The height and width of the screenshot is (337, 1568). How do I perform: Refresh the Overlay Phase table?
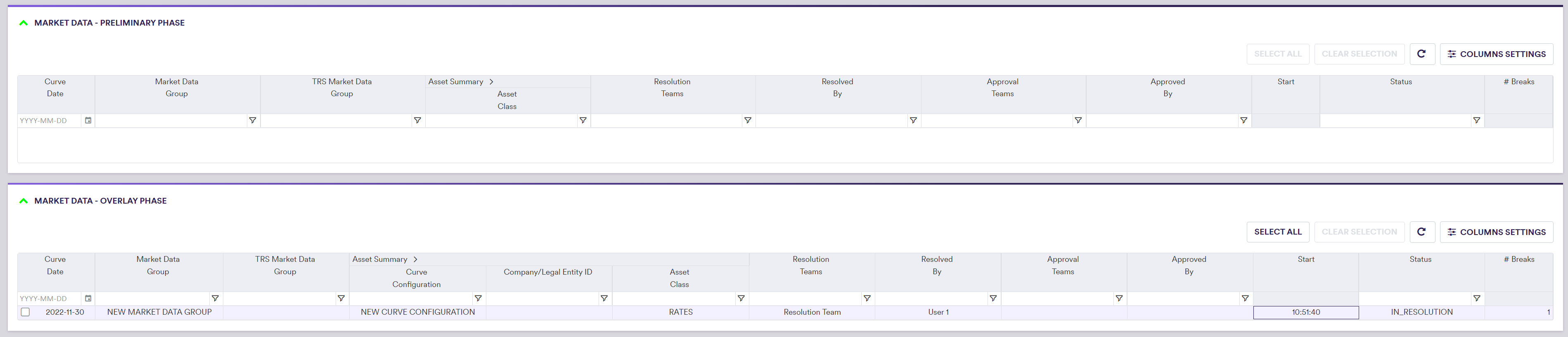point(1421,232)
